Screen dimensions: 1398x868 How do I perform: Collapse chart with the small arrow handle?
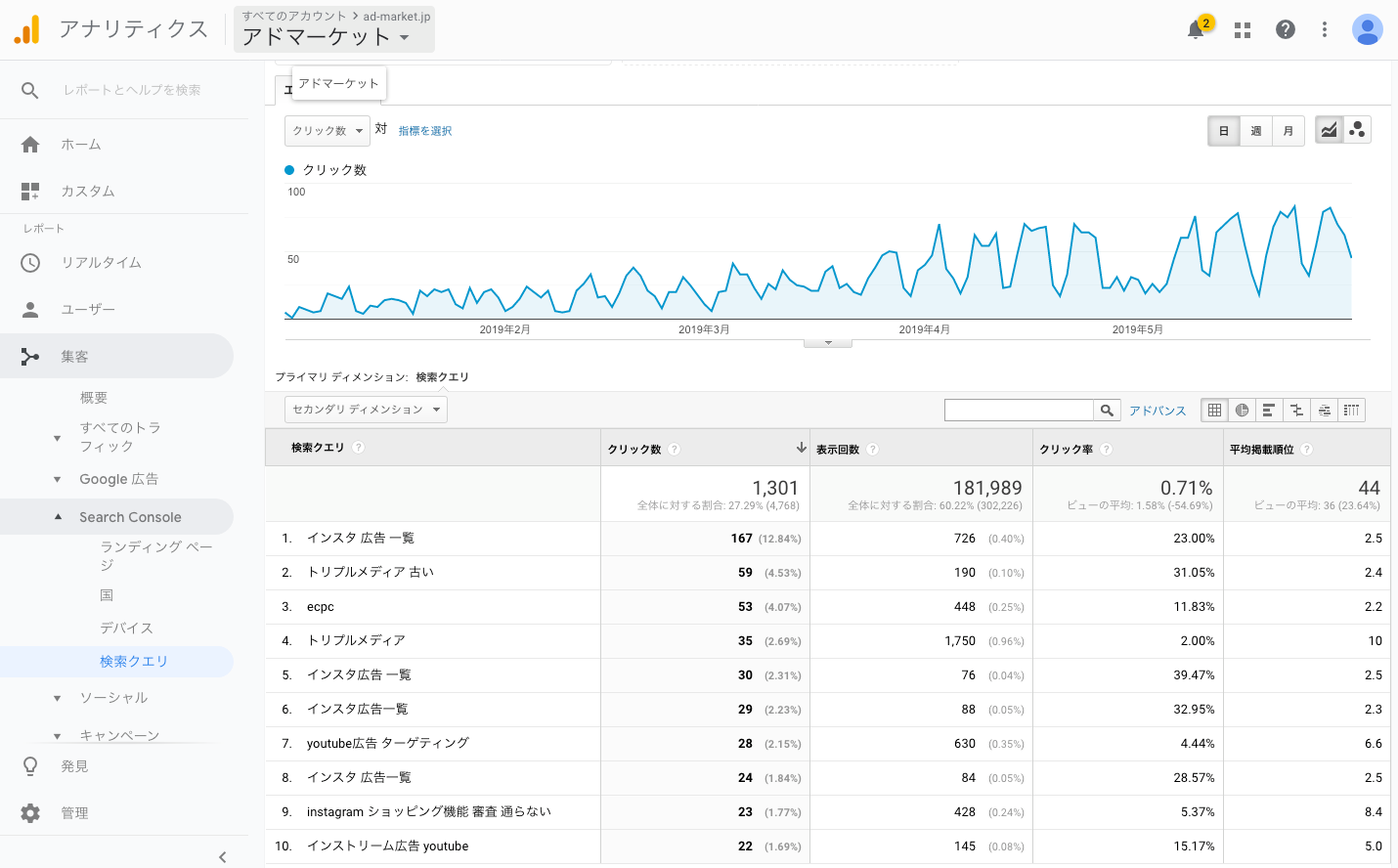coord(828,343)
